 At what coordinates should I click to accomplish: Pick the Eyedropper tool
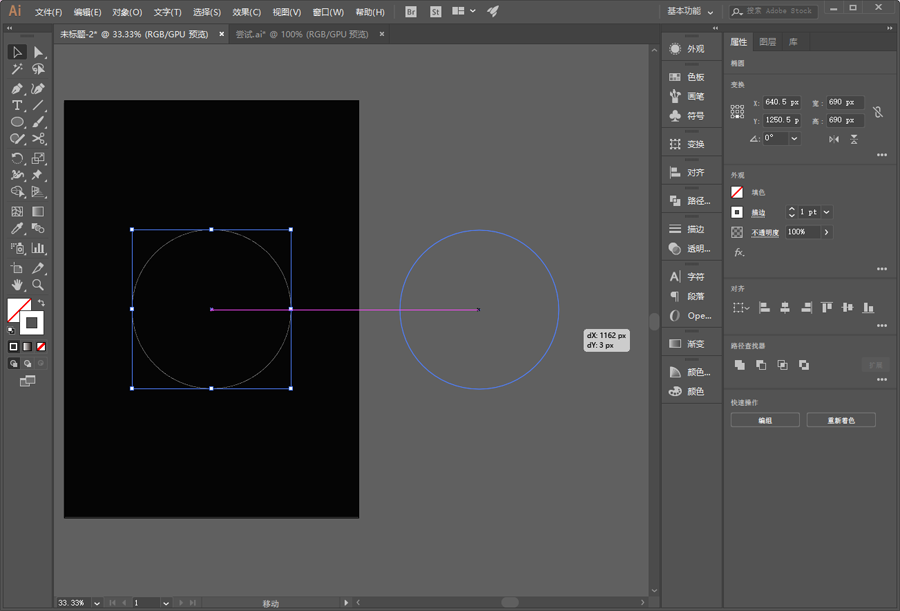[17, 228]
